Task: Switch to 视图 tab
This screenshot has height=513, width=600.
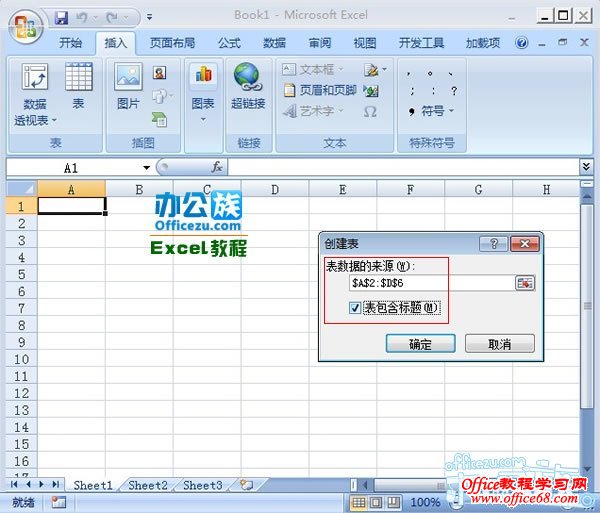Action: 365,43
